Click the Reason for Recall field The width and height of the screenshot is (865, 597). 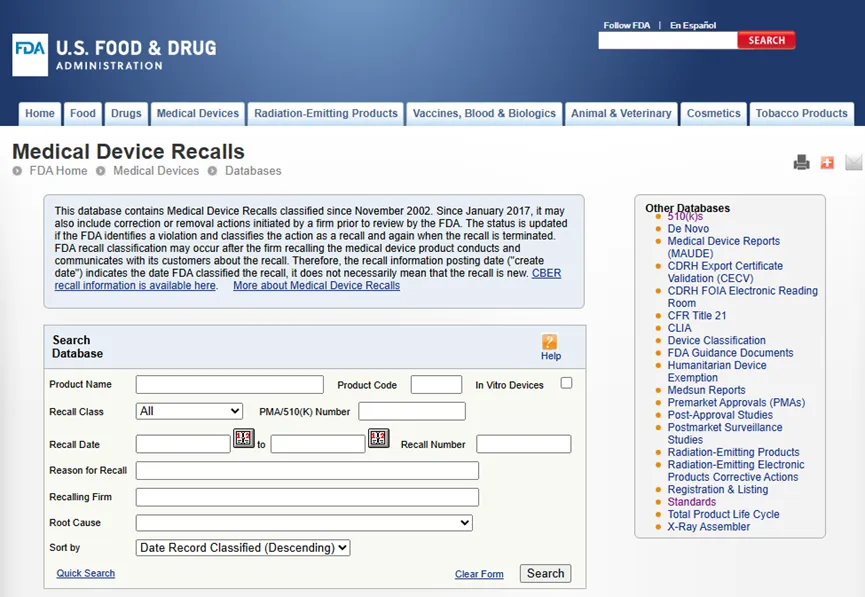(307, 470)
